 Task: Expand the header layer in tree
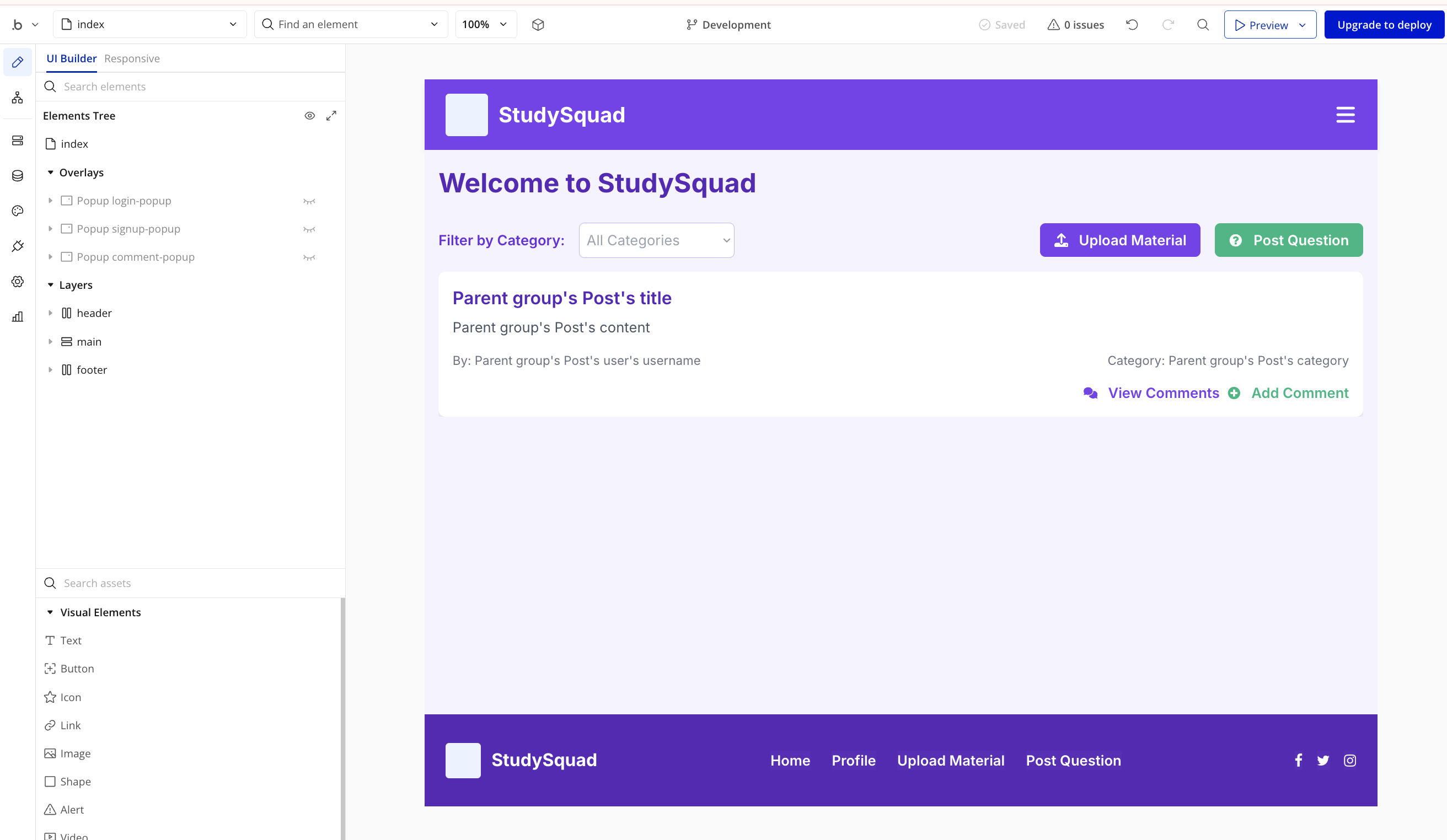click(51, 313)
